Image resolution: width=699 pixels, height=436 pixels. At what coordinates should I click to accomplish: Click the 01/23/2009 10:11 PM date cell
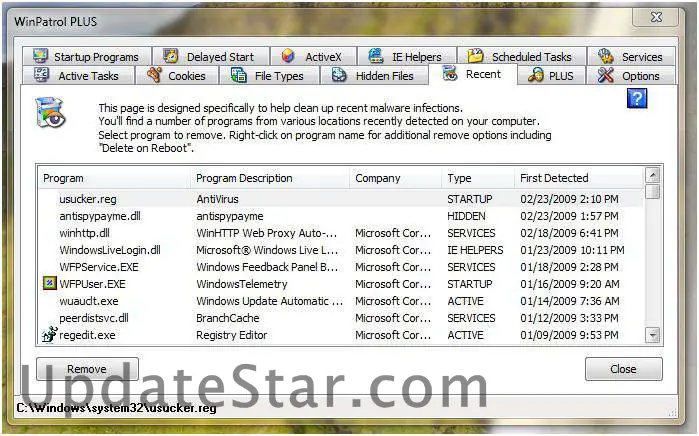coord(572,250)
